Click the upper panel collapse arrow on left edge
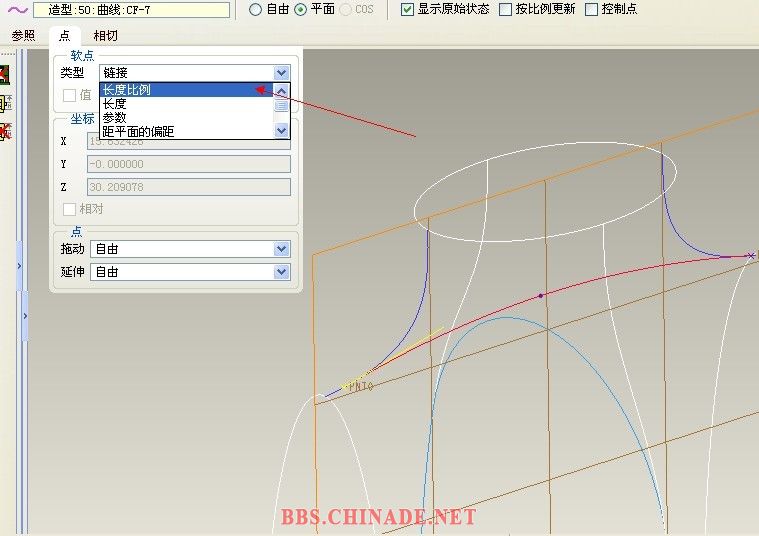Viewport: 759px width, 536px height. tap(19, 266)
